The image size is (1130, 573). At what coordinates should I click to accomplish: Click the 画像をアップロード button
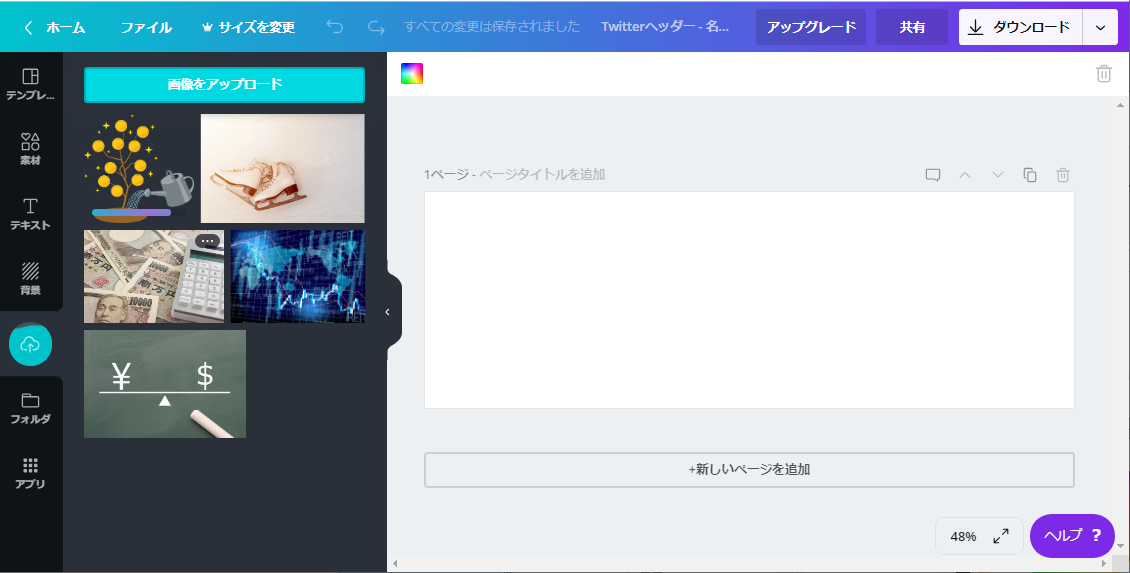tap(224, 85)
